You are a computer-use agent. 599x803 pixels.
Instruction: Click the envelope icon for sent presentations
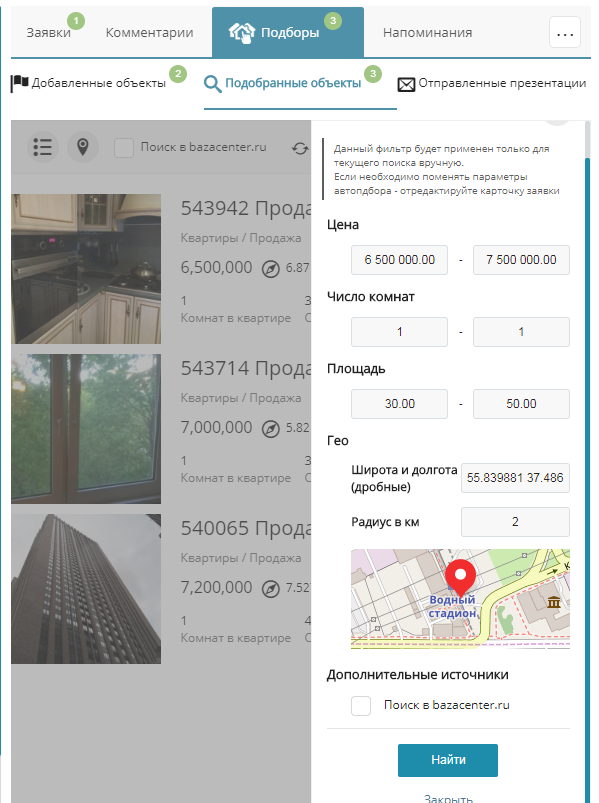pyautogui.click(x=406, y=84)
